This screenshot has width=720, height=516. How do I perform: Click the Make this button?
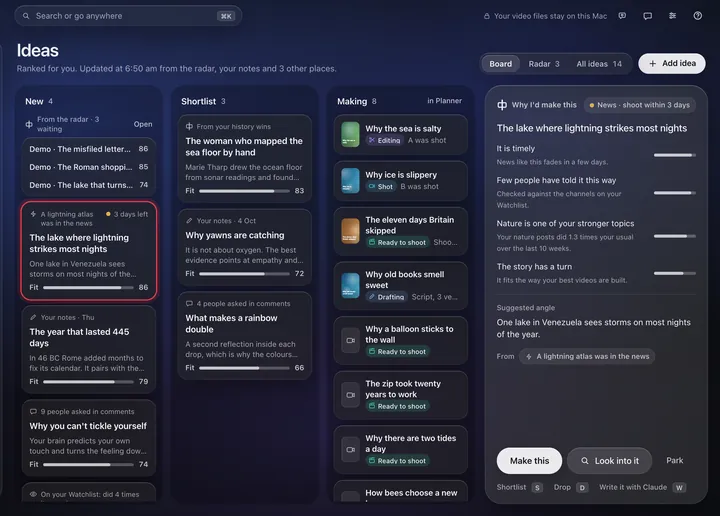pyautogui.click(x=529, y=460)
